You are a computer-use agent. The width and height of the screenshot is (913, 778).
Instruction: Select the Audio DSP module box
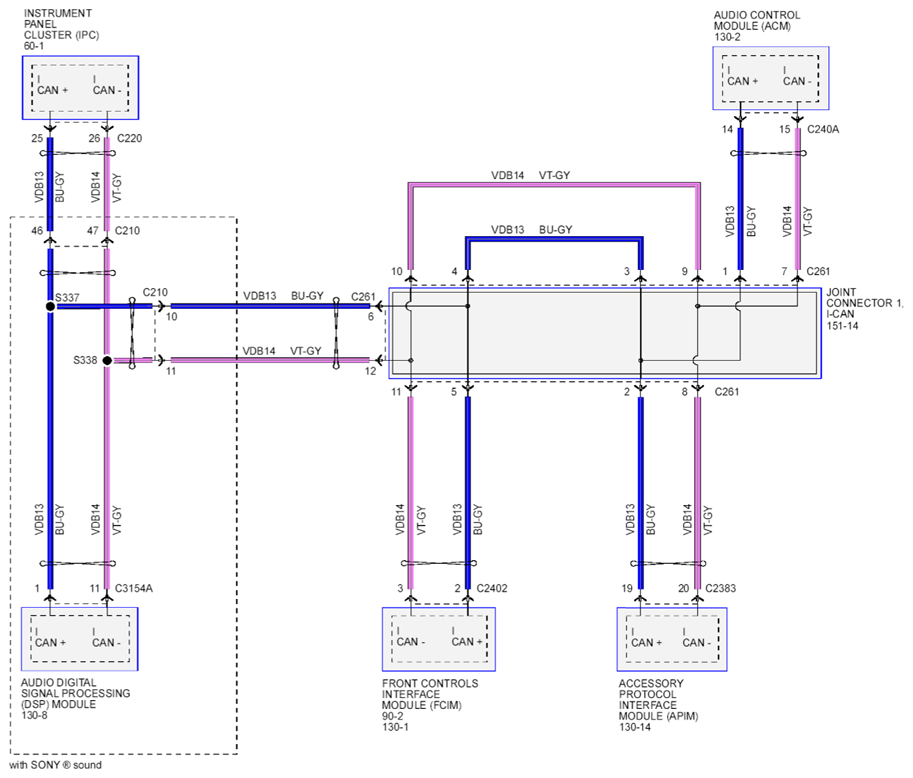click(x=80, y=639)
